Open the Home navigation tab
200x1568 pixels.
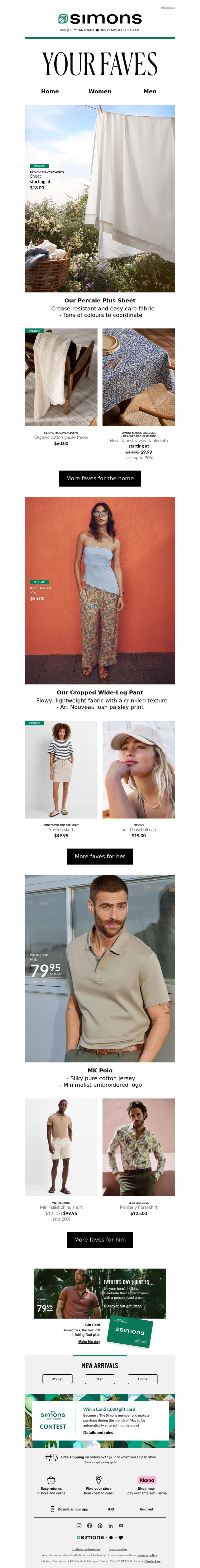coord(50,91)
